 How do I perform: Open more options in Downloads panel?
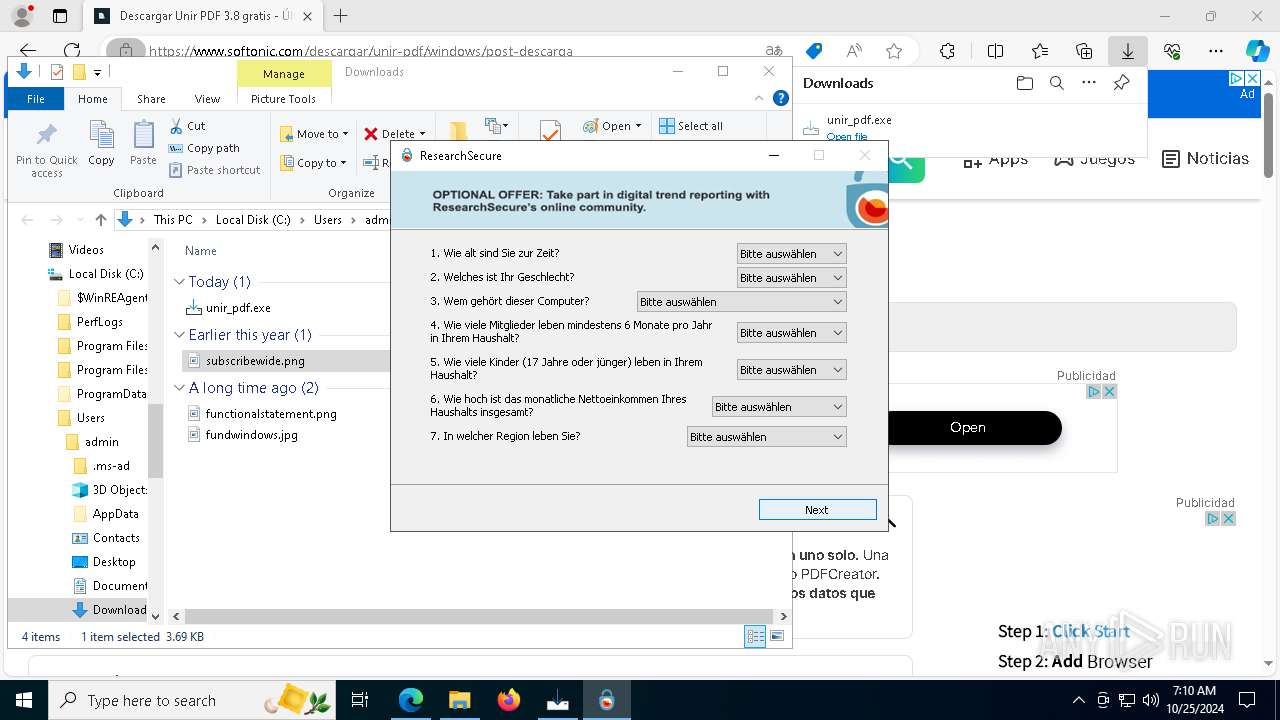coord(1089,83)
